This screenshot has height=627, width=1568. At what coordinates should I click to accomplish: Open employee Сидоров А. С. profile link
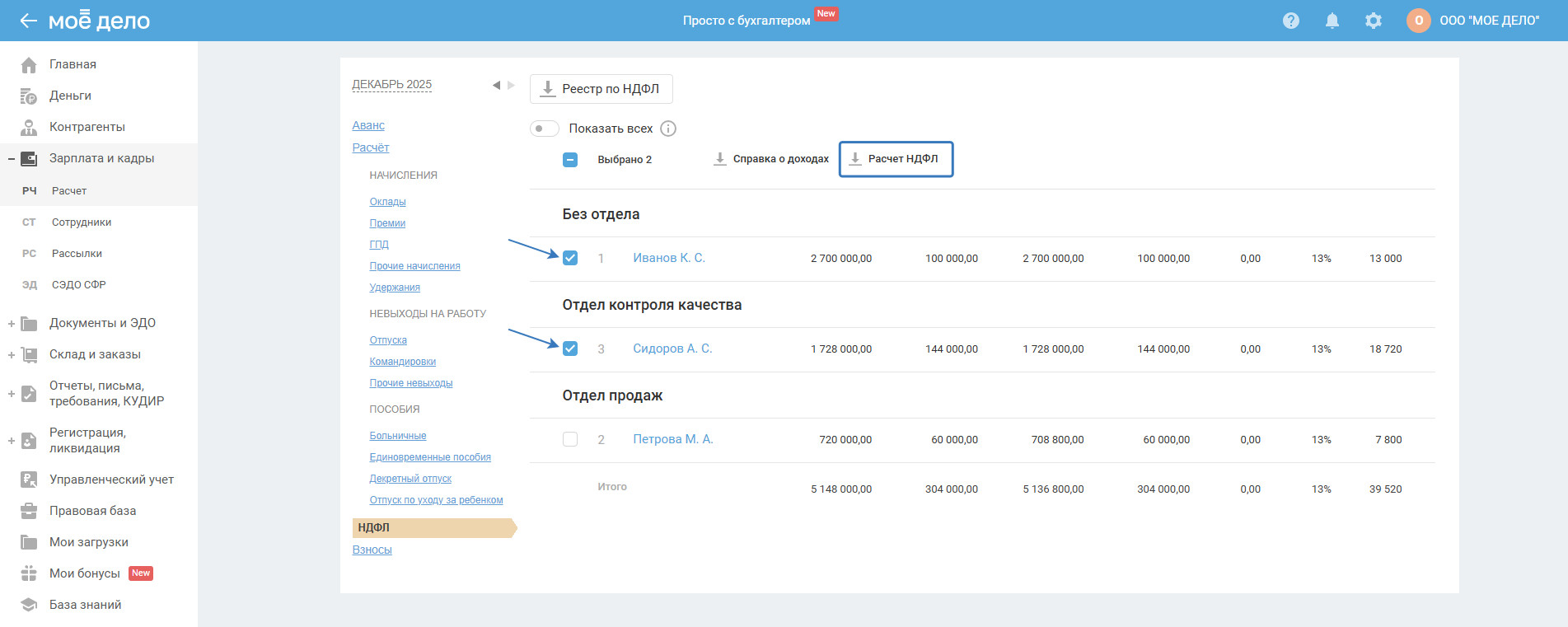(672, 349)
